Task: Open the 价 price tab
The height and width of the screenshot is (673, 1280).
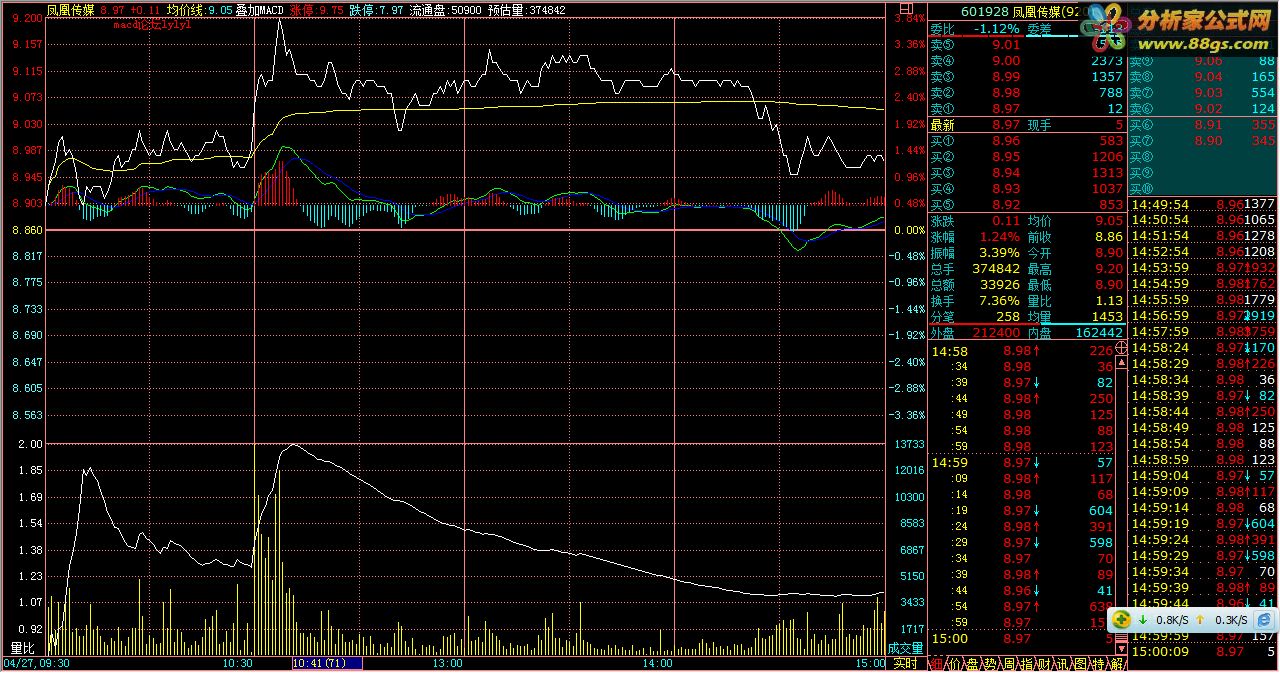Action: 954,663
